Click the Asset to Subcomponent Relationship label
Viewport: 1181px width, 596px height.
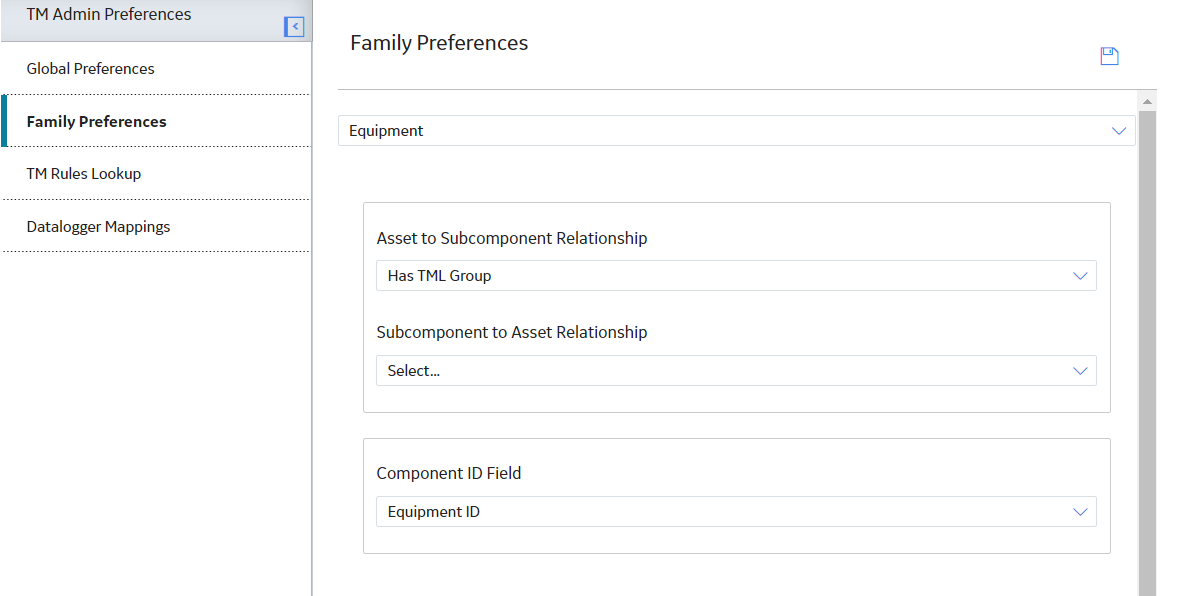(512, 238)
